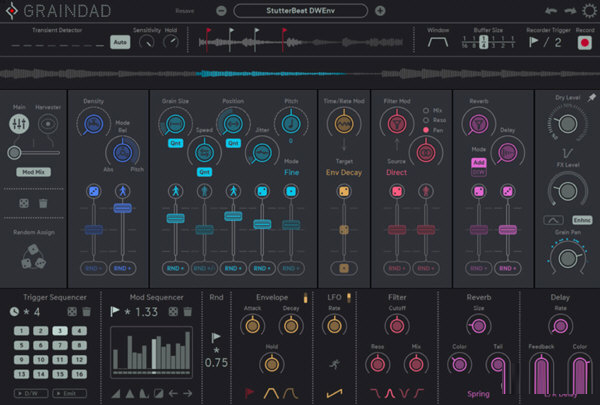Clear Mod Sequencer with trash icon
Screen dimensions: 600x405
pos(189,314)
